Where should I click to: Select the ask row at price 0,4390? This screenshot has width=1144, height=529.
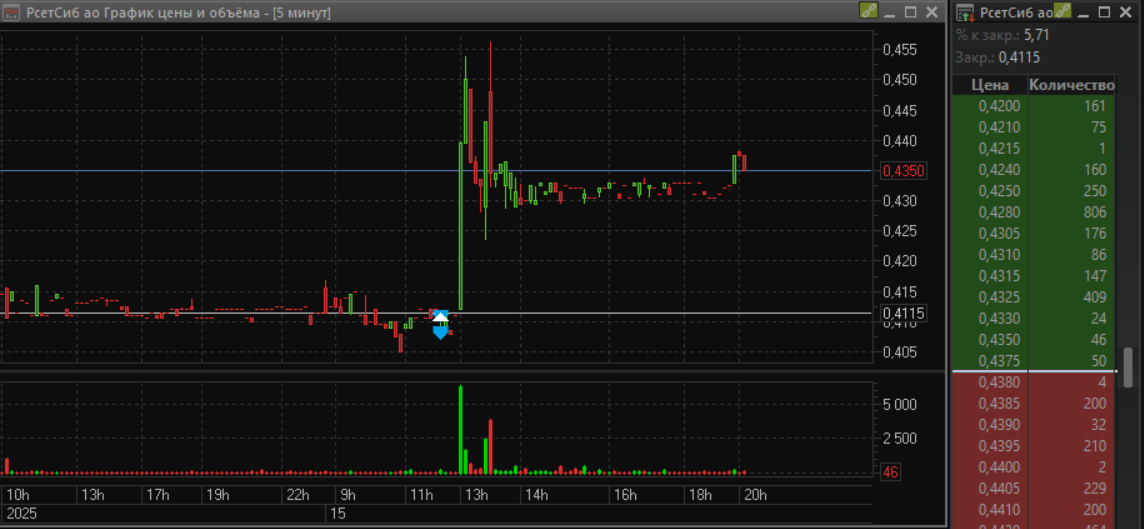tap(1034, 424)
